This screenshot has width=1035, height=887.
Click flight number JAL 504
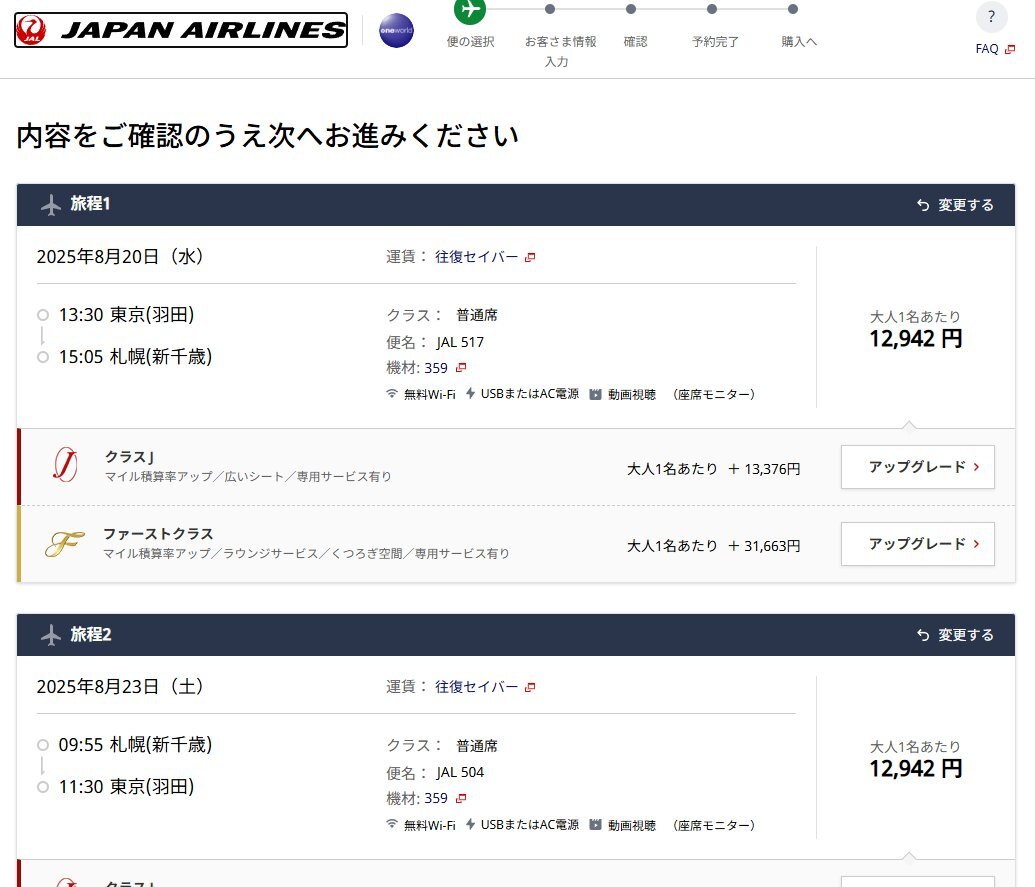coord(460,772)
